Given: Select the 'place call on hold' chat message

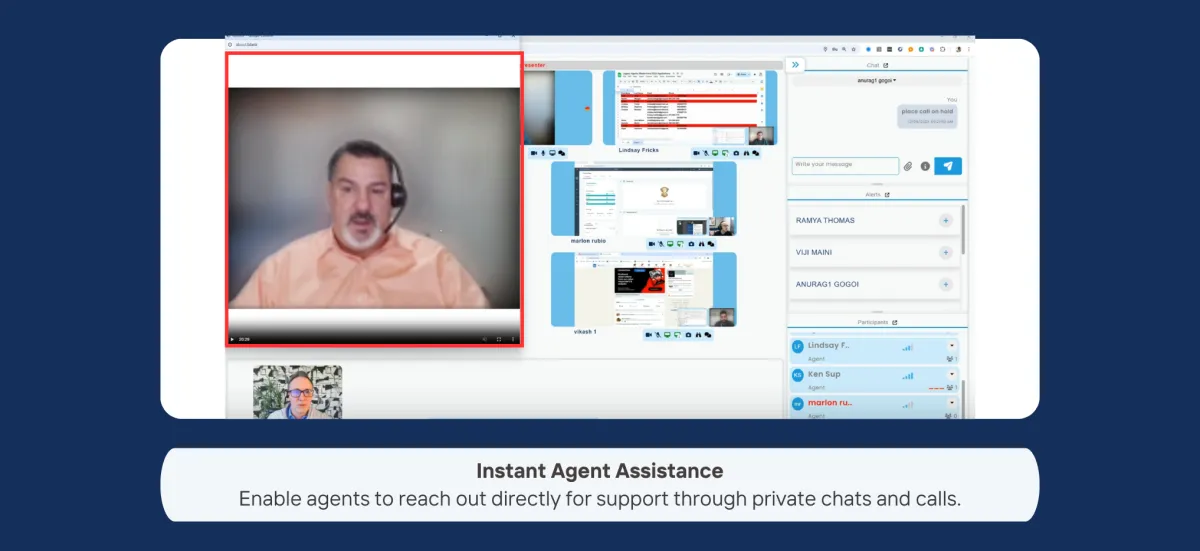Looking at the screenshot, I should (x=928, y=116).
